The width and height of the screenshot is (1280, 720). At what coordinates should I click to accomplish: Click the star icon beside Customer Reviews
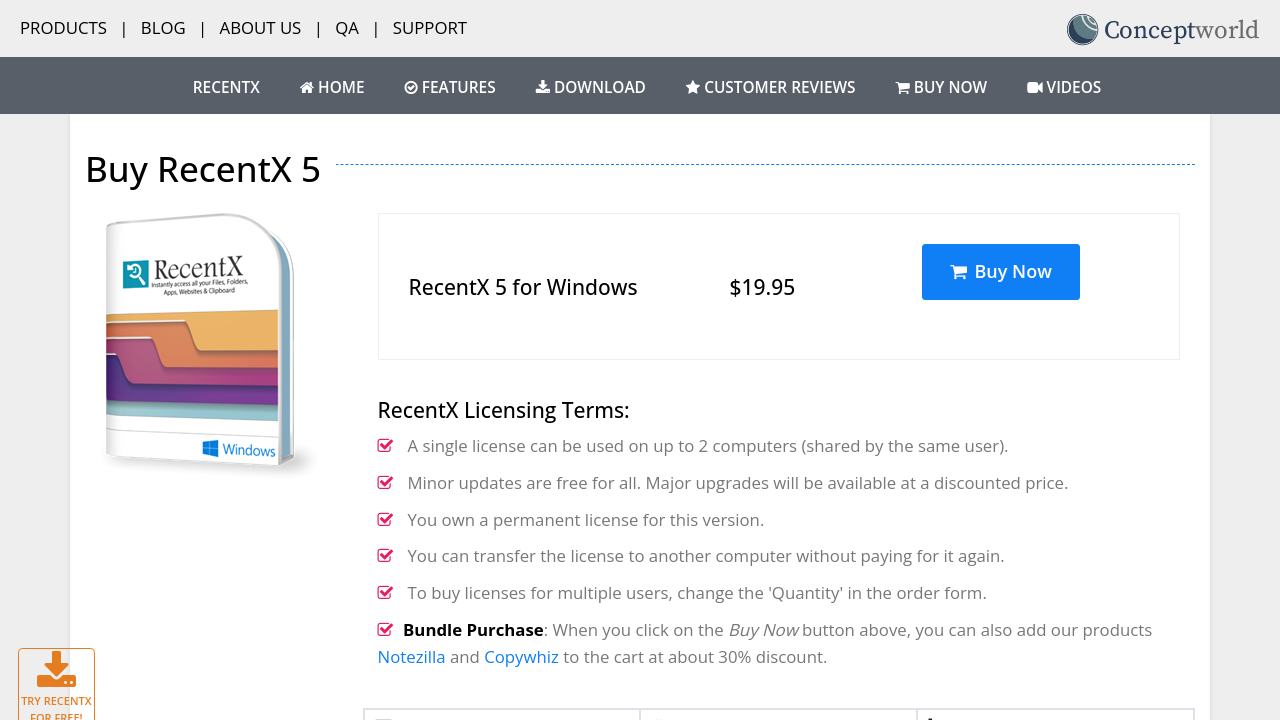pyautogui.click(x=693, y=88)
